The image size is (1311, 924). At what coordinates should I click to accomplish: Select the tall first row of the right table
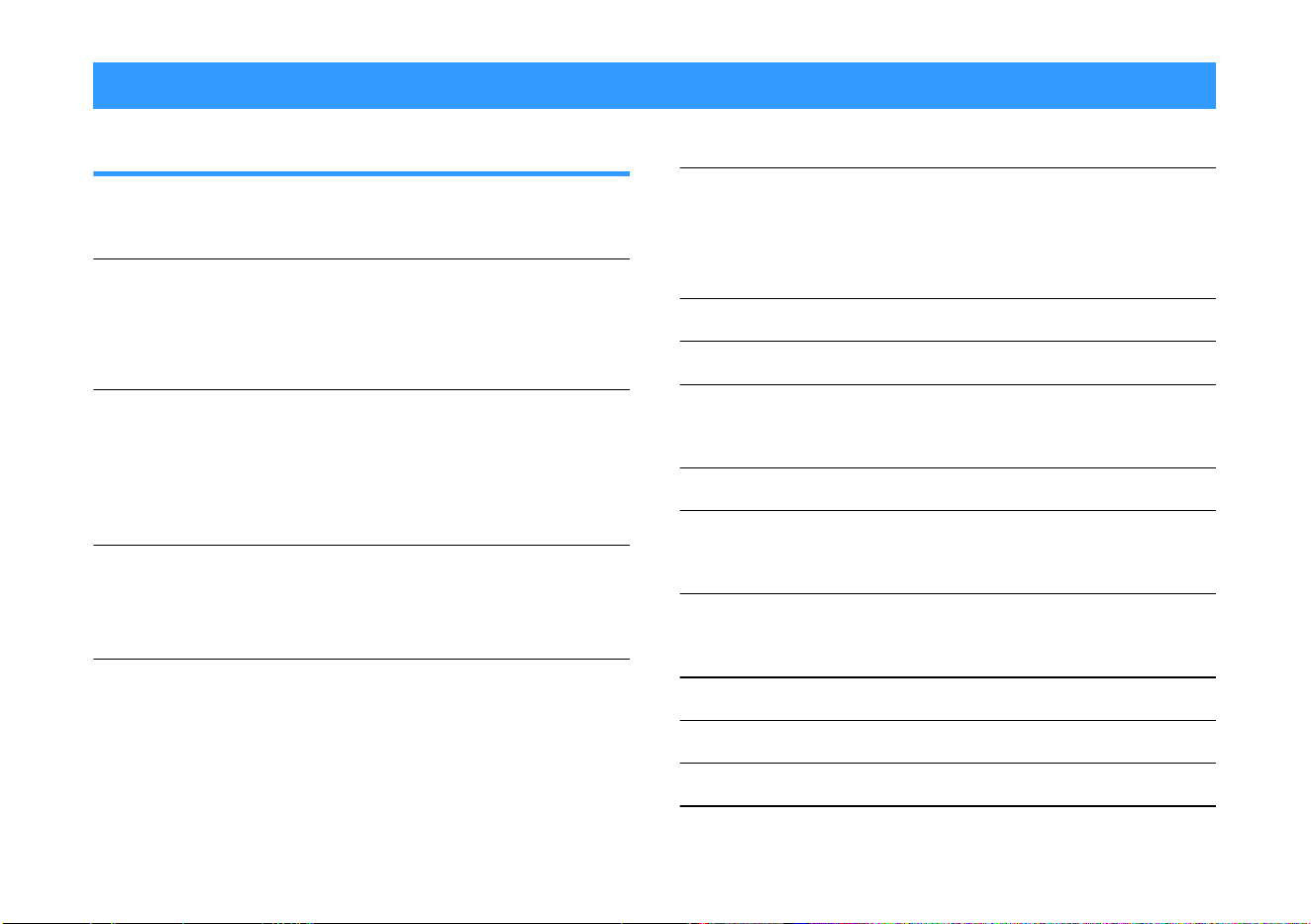(948, 233)
